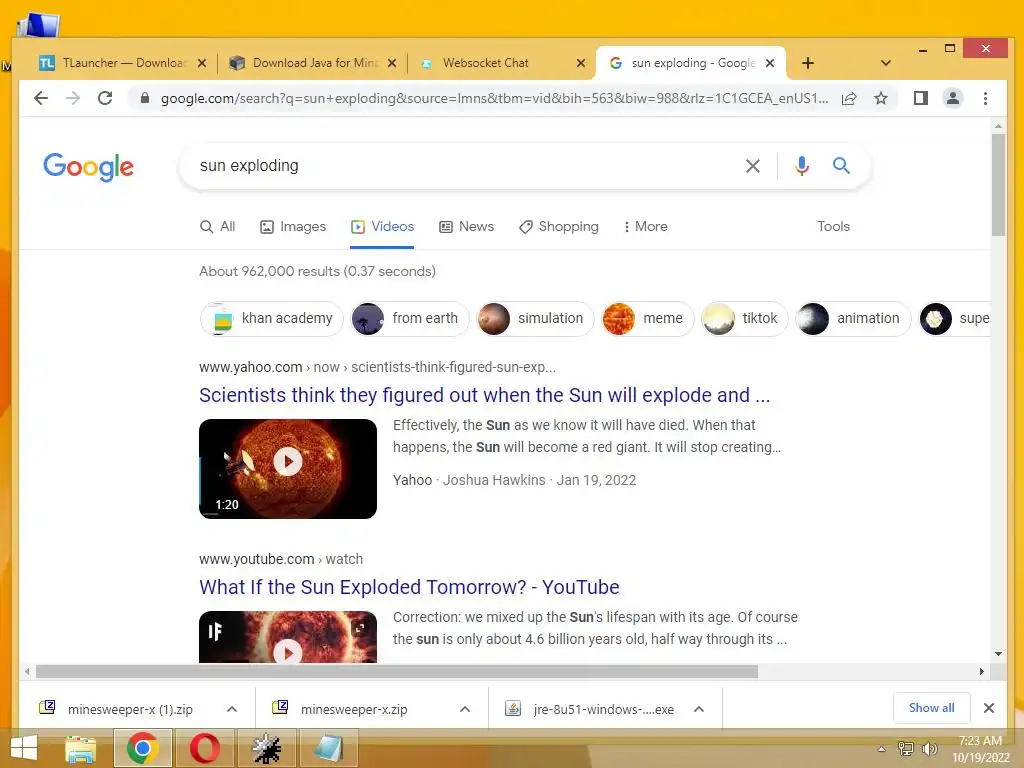Image resolution: width=1024 pixels, height=768 pixels.
Task: Open the Chrome side panel
Action: (921, 99)
